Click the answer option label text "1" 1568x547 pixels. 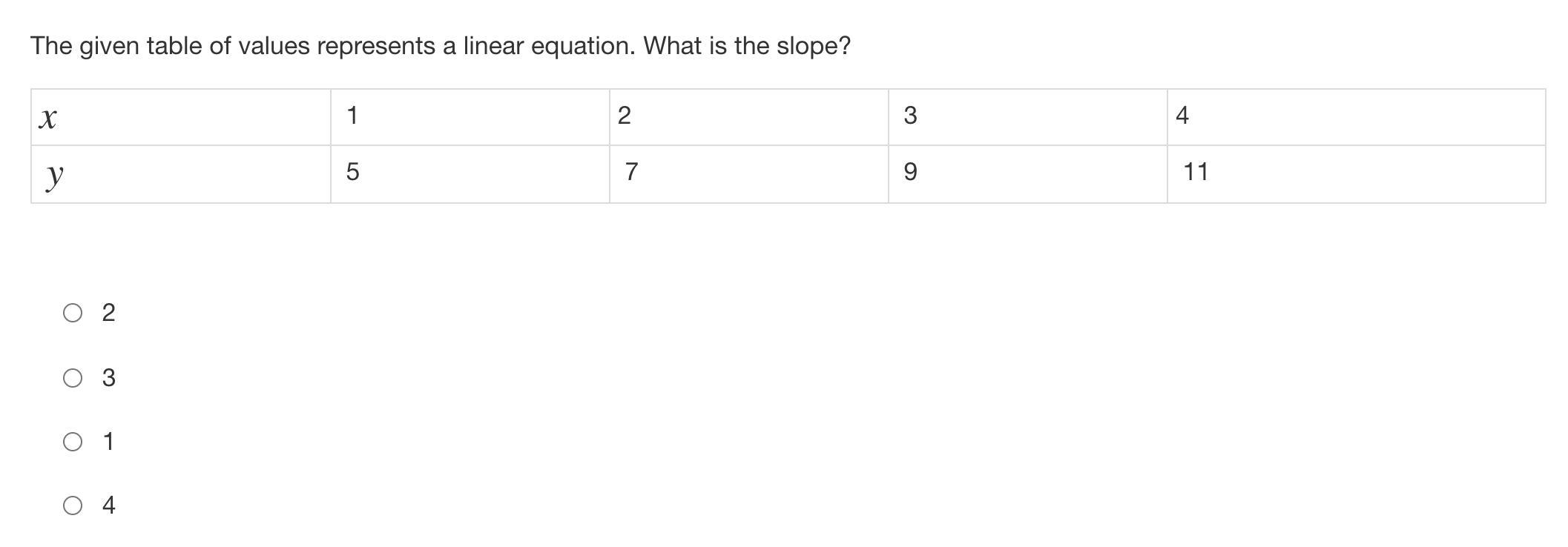pos(108,442)
